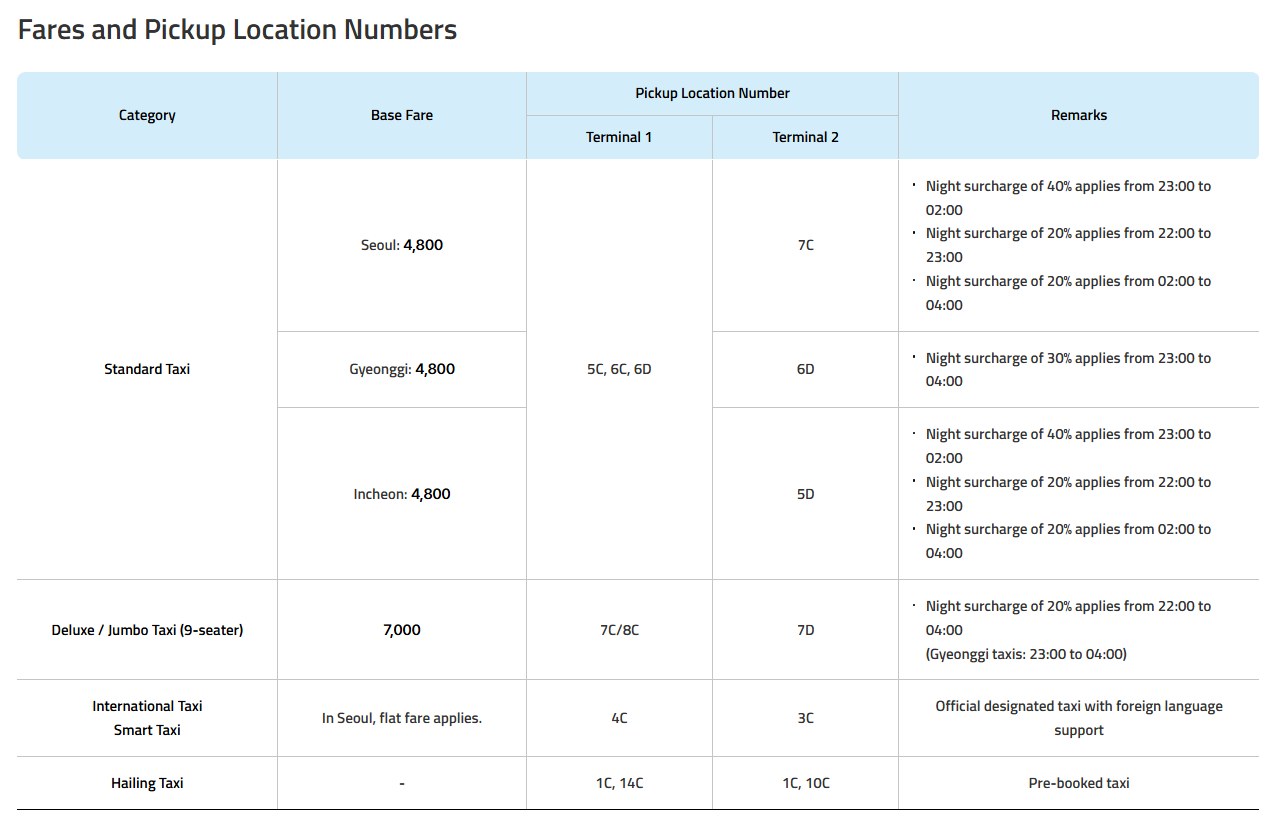The width and height of the screenshot is (1275, 820).
Task: Click the Gyeonggi: 4,800 fare cell
Action: click(x=402, y=369)
